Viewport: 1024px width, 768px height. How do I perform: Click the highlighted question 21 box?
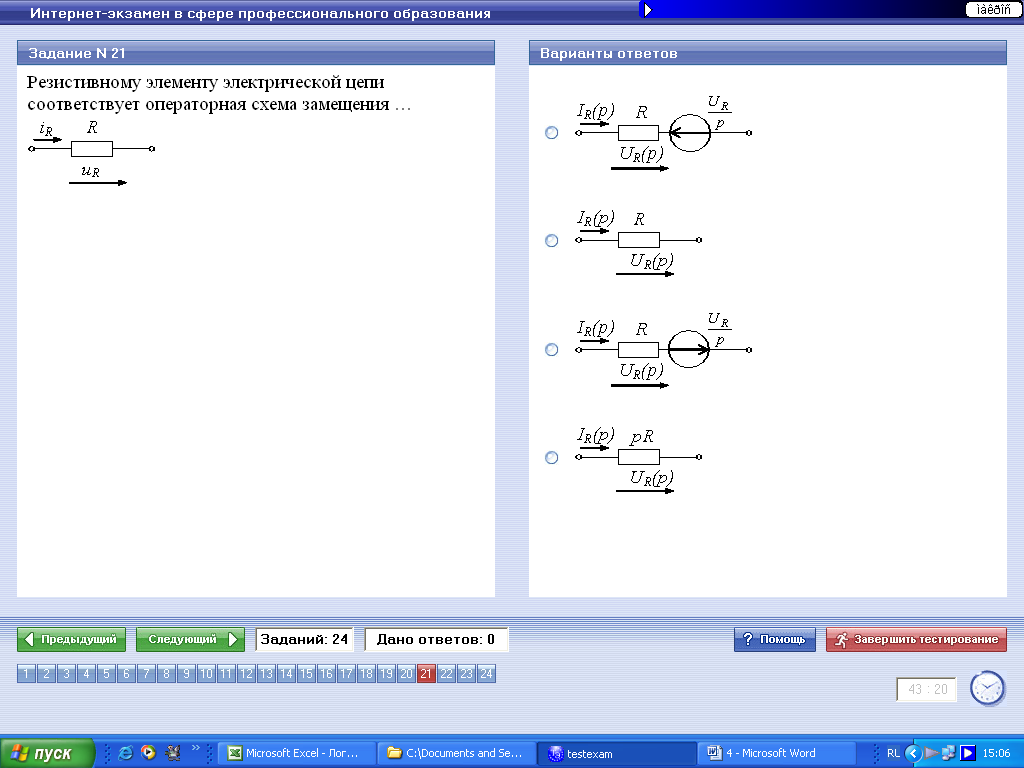(426, 673)
